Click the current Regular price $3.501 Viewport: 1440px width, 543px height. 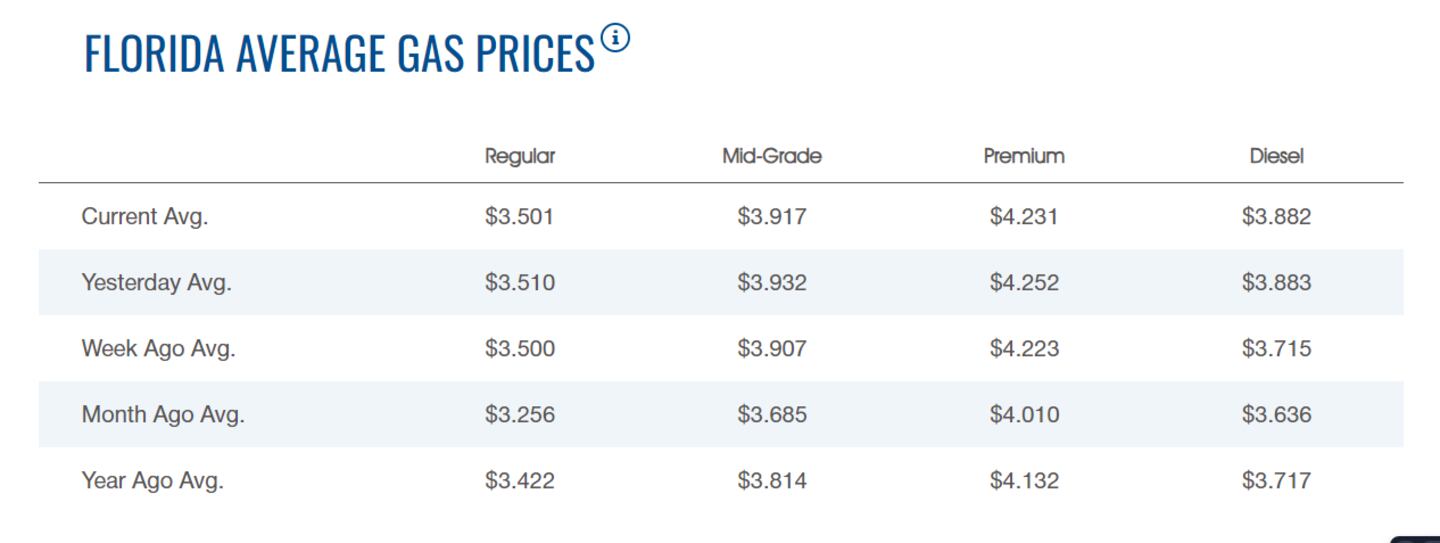pos(519,217)
